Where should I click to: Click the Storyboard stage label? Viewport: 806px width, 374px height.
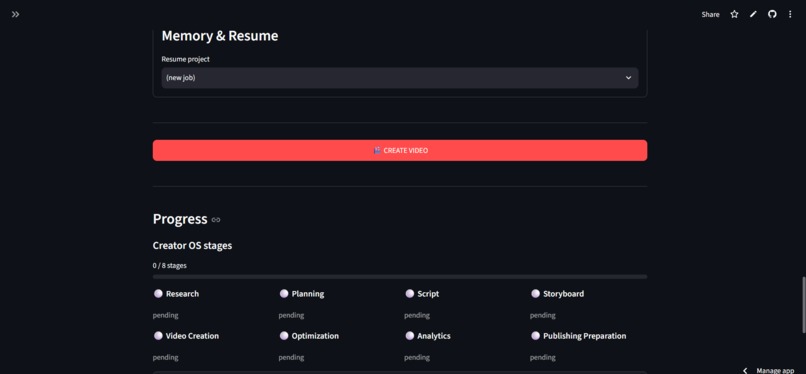coord(563,294)
